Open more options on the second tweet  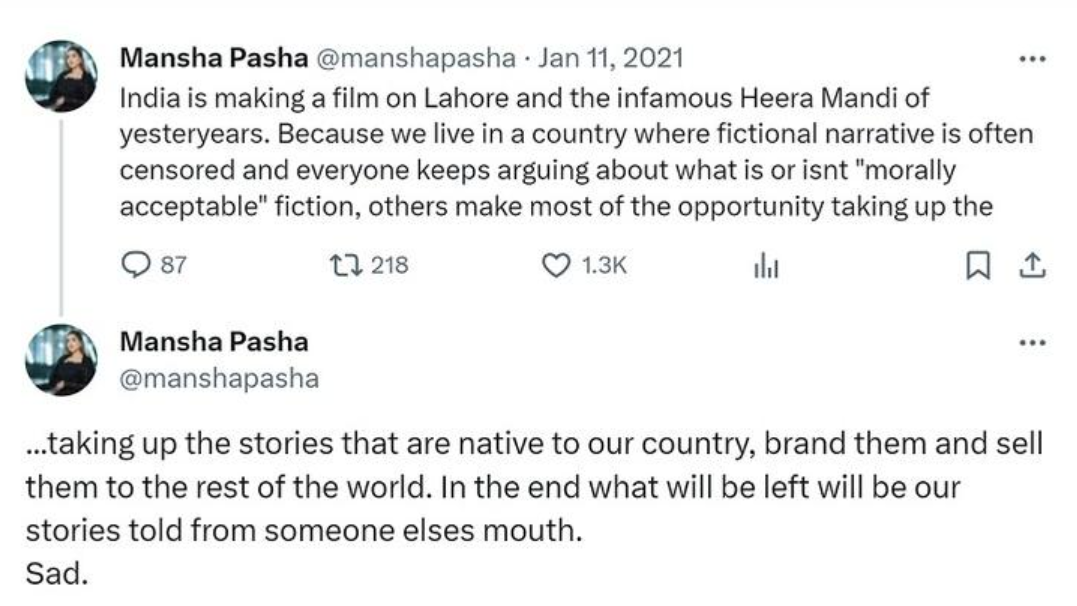[1031, 342]
